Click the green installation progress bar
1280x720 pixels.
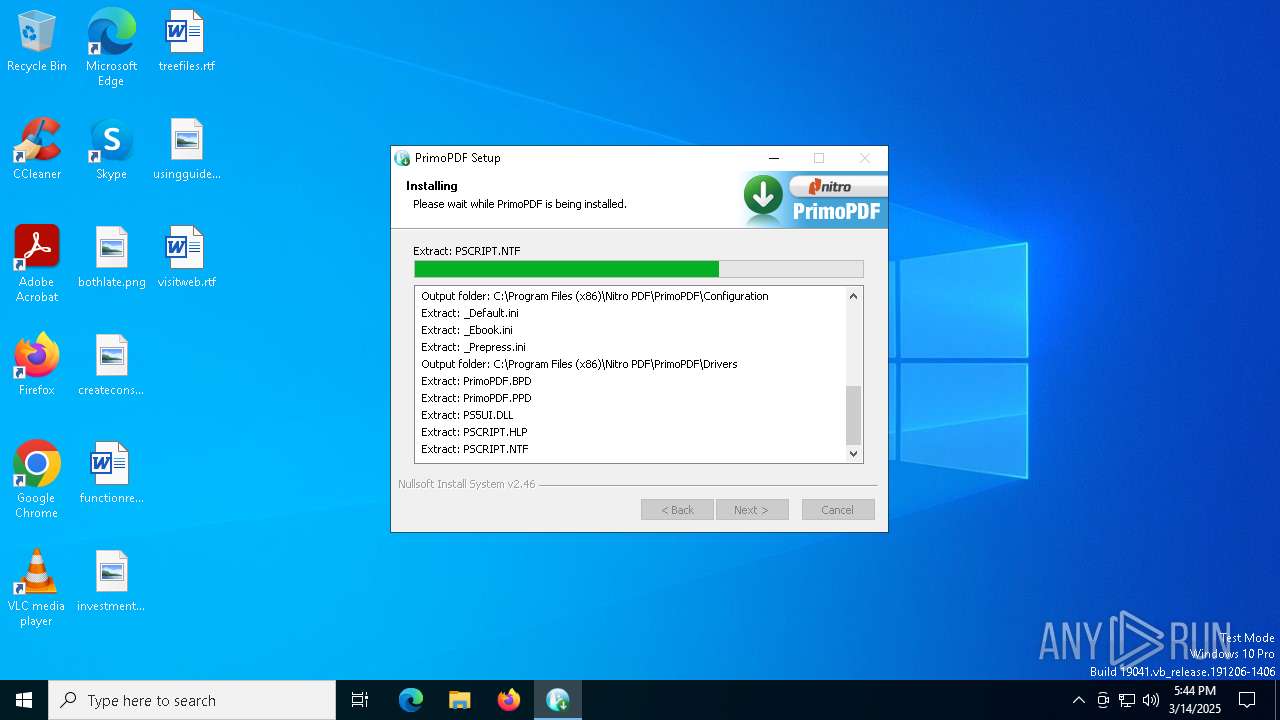click(639, 269)
